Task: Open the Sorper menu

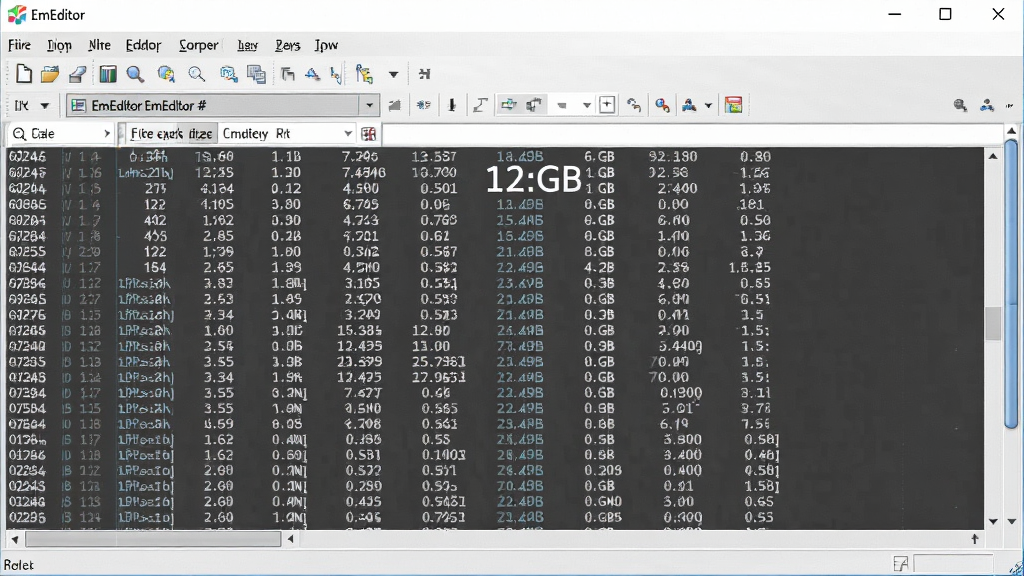Action: [199, 45]
